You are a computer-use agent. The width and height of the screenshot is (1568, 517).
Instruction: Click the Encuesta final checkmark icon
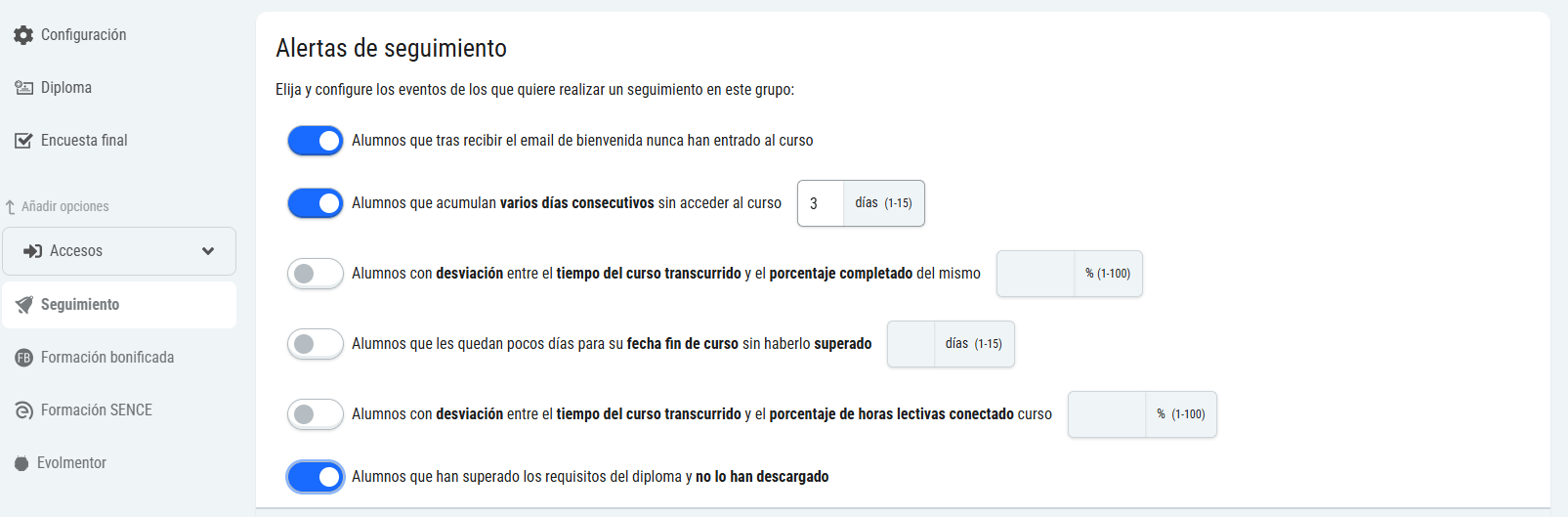23,141
